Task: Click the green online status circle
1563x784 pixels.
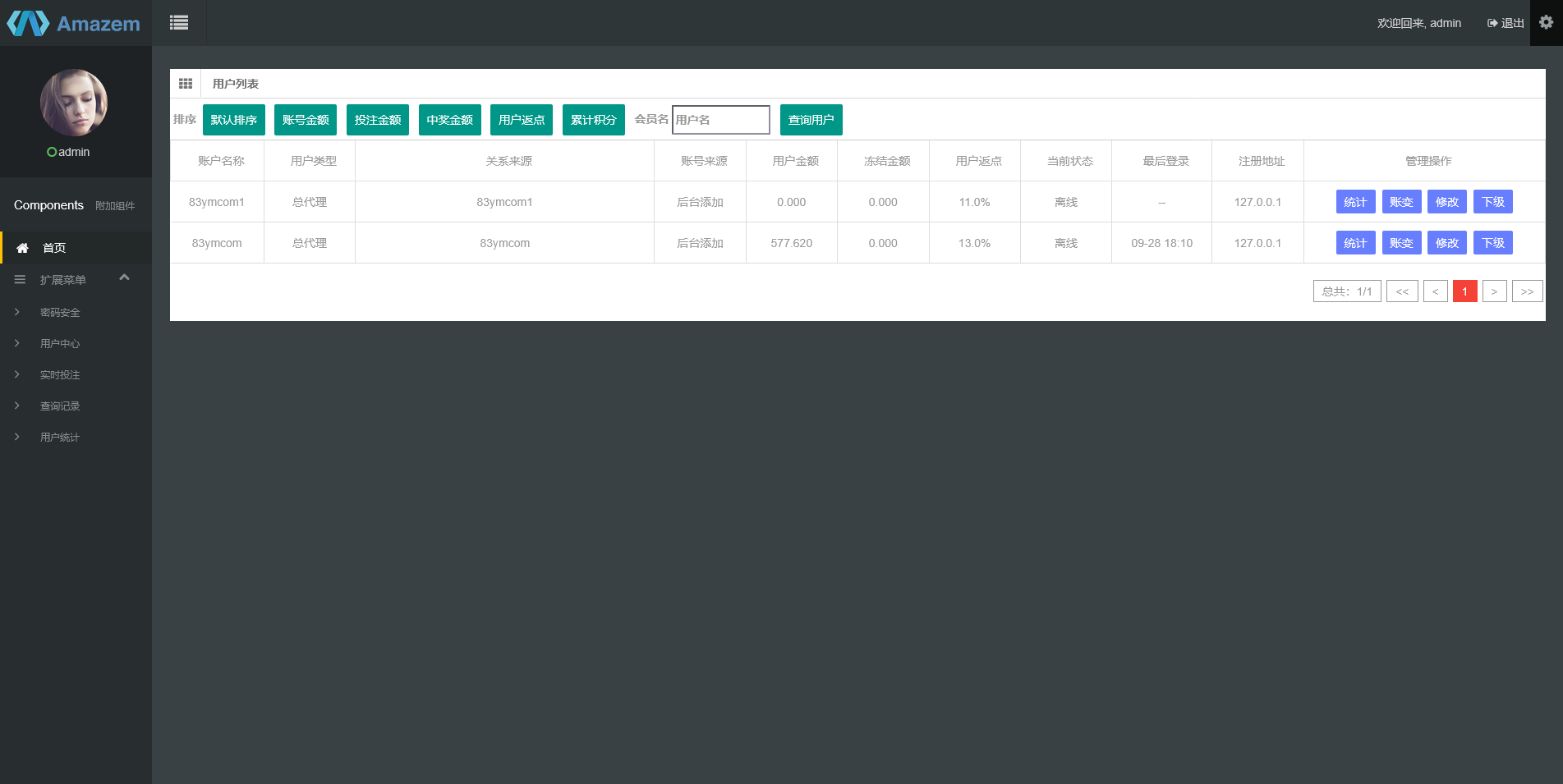Action: pyautogui.click(x=52, y=153)
